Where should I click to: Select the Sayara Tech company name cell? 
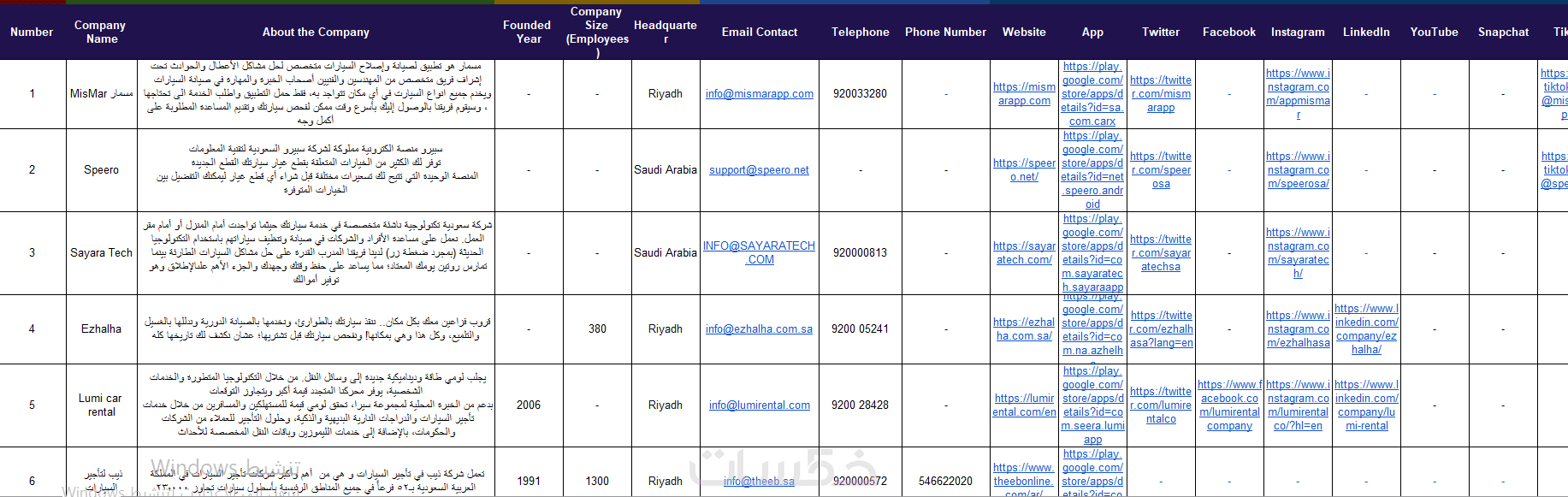pyautogui.click(x=101, y=253)
